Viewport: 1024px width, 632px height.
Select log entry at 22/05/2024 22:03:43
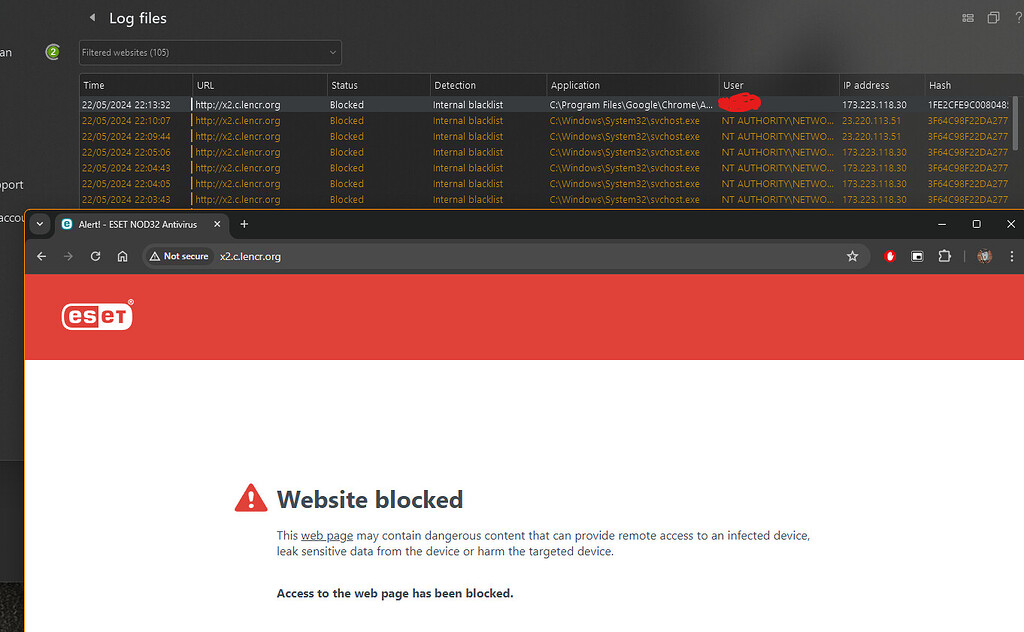click(x=545, y=199)
